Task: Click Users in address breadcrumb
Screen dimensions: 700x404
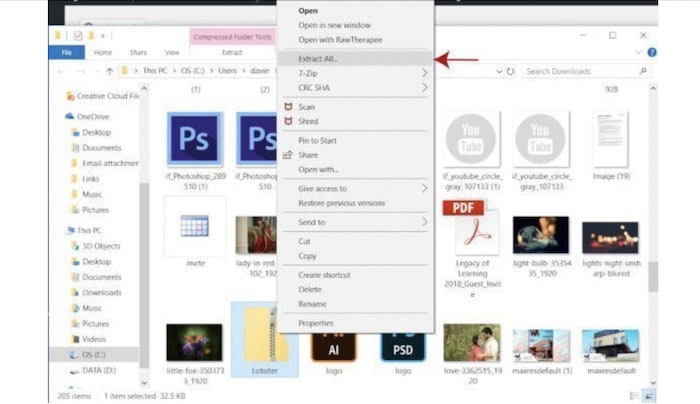Action: click(227, 71)
